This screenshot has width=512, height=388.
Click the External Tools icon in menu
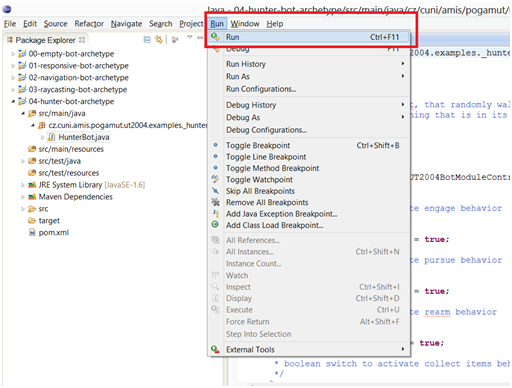[215, 349]
